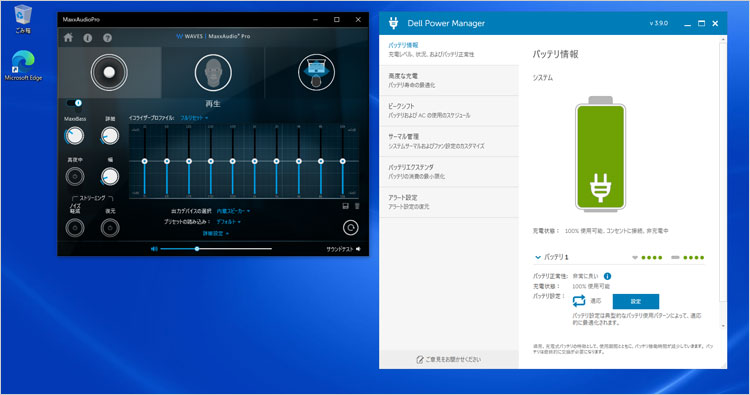Collapse the バッテリ 1 chevron

coord(538,257)
